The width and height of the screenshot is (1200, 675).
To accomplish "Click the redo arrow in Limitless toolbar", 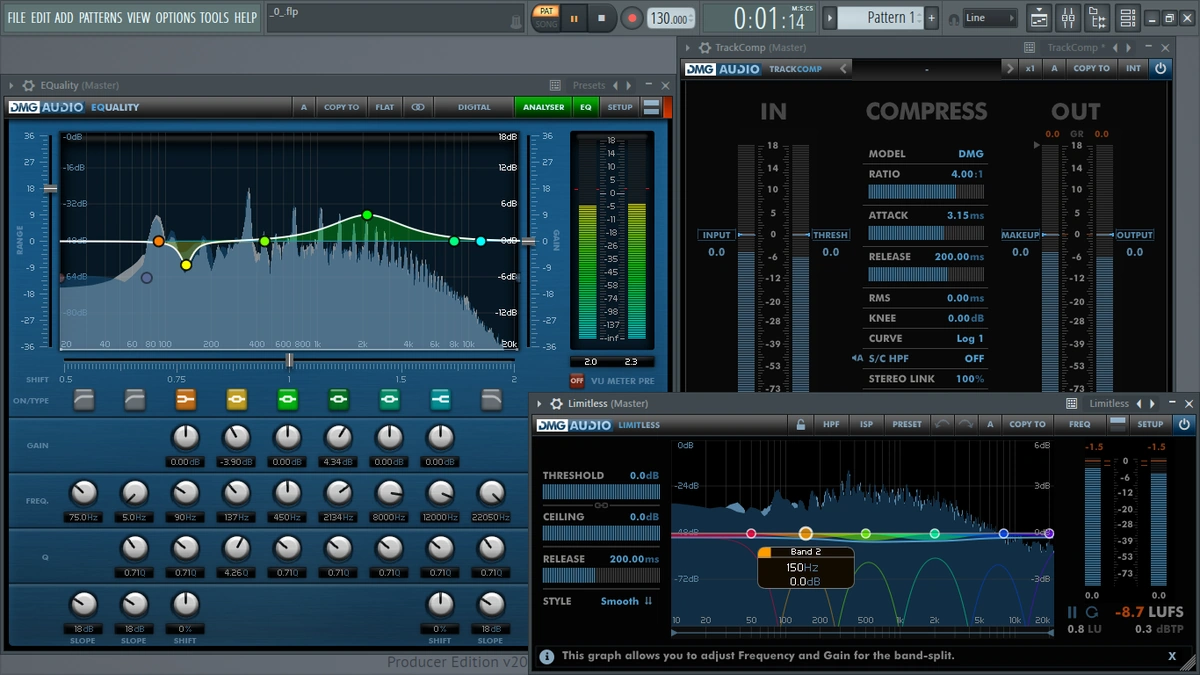I will click(966, 424).
